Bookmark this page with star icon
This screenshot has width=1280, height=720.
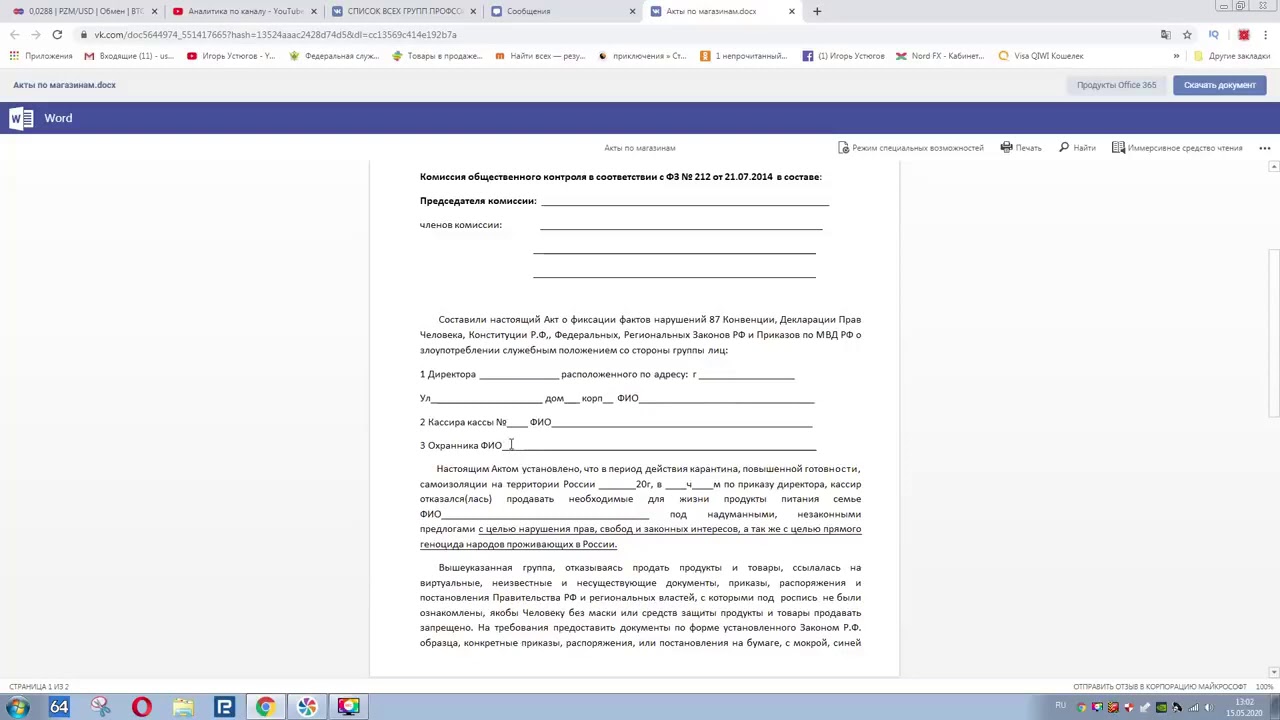pos(1186,35)
